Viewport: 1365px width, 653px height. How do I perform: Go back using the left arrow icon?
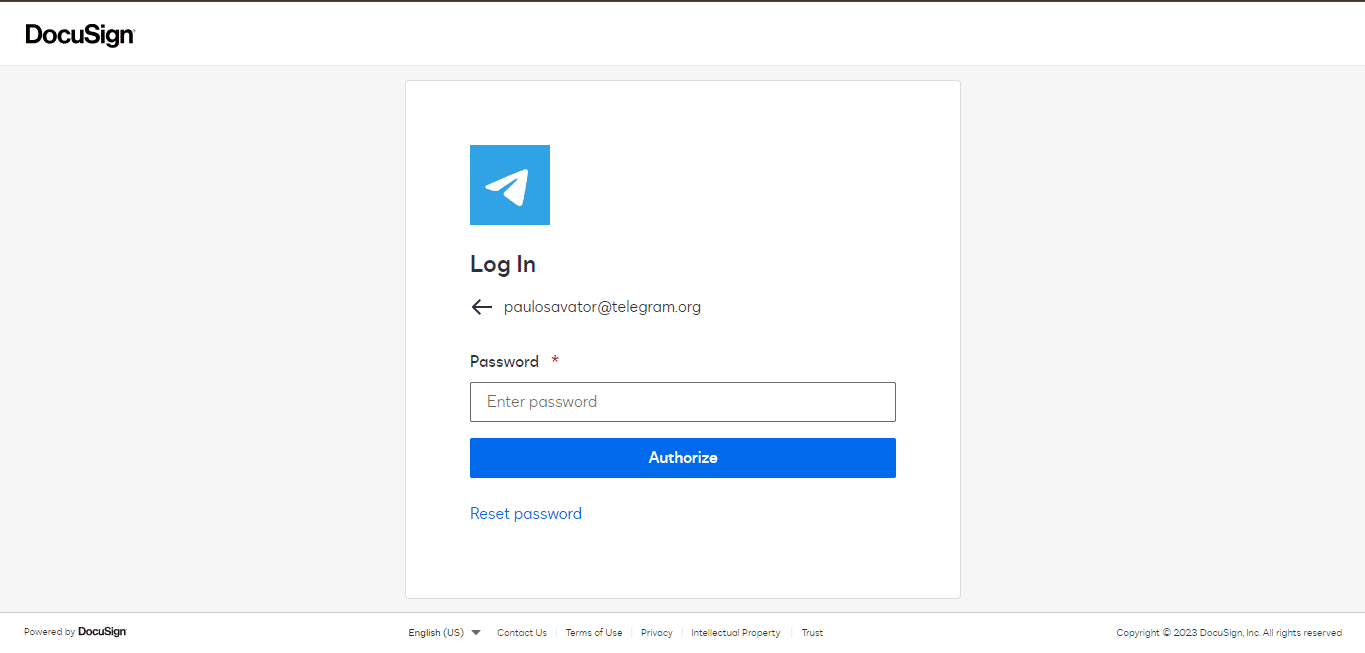482,307
